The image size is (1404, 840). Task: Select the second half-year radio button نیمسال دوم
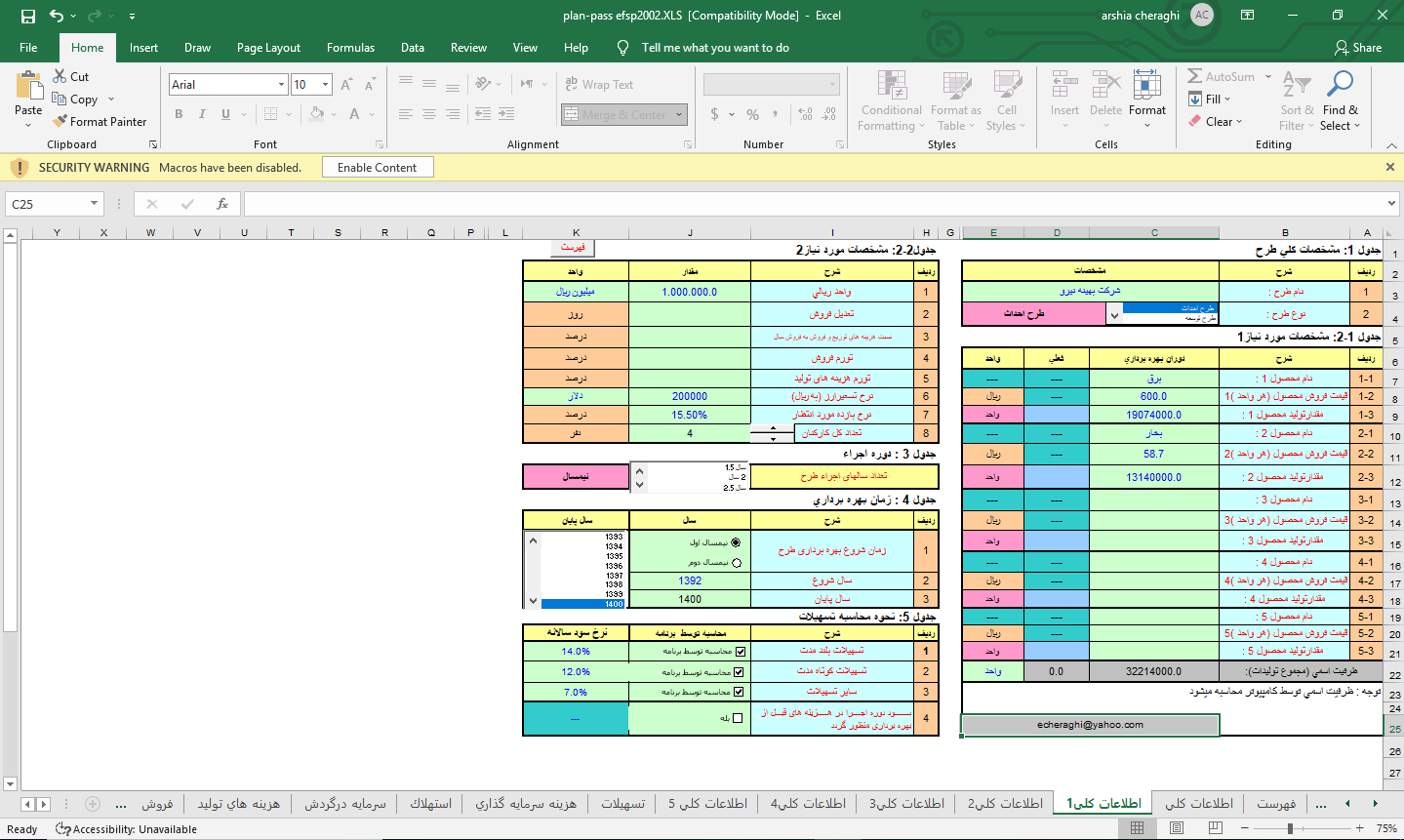pyautogui.click(x=736, y=563)
